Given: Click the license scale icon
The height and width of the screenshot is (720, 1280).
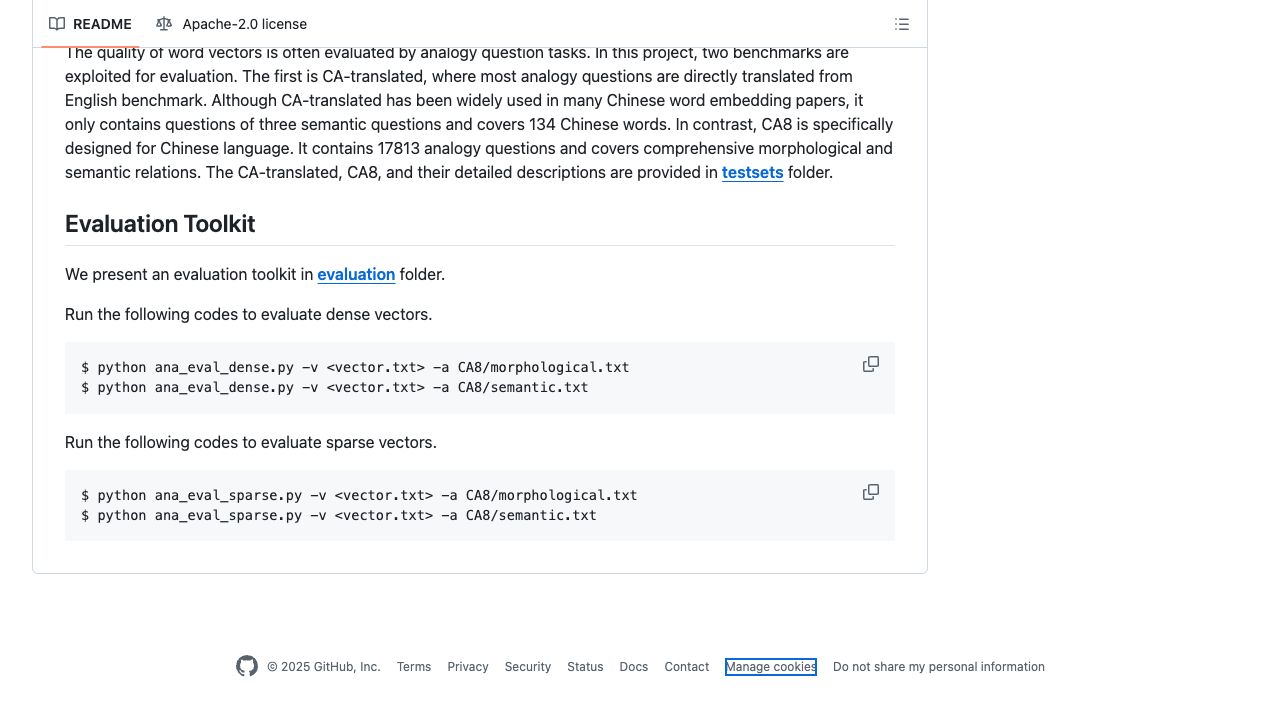Looking at the screenshot, I should 164,24.
